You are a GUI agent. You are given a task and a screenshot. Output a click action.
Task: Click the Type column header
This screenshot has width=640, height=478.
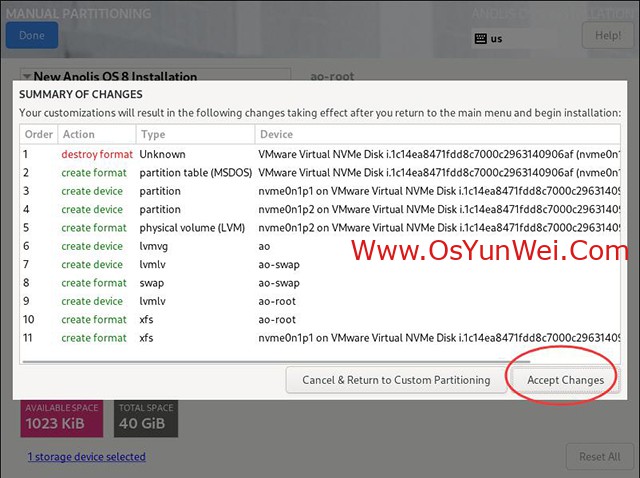(195, 134)
